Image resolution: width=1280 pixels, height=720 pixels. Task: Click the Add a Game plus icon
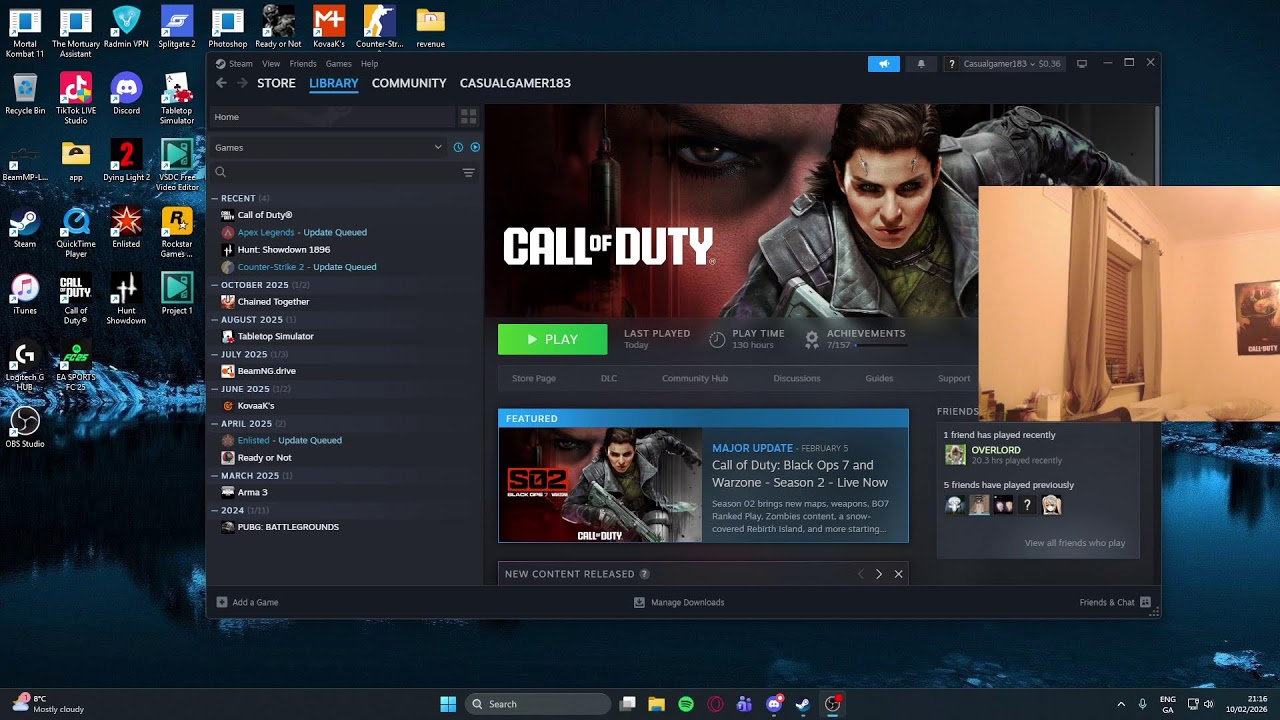tap(222, 602)
